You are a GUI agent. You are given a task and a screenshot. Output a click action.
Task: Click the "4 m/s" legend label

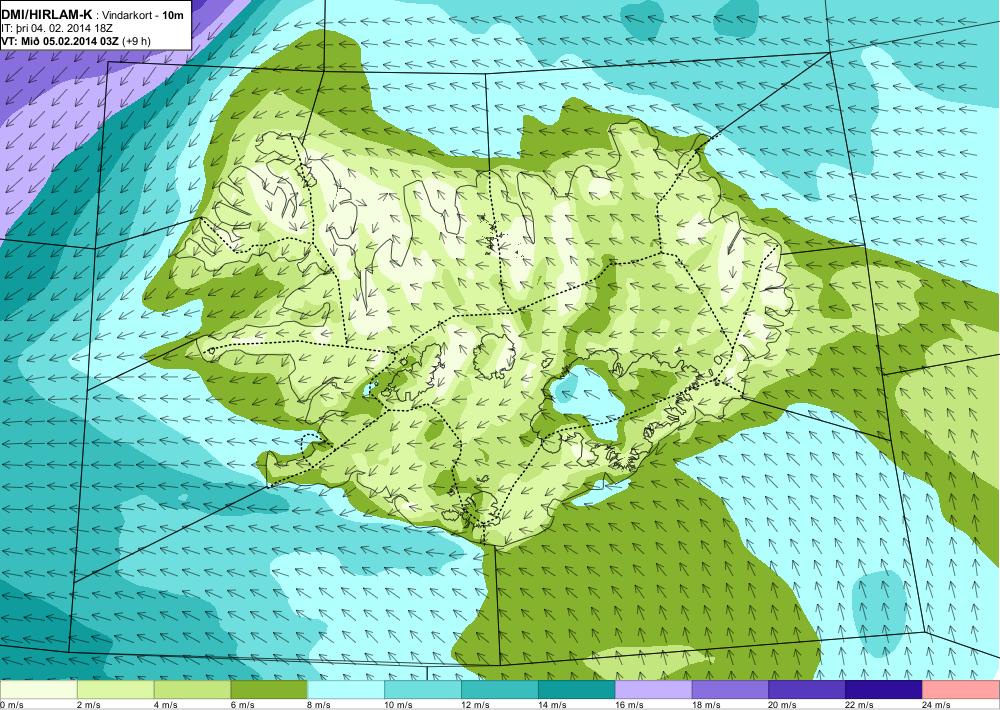point(166,704)
